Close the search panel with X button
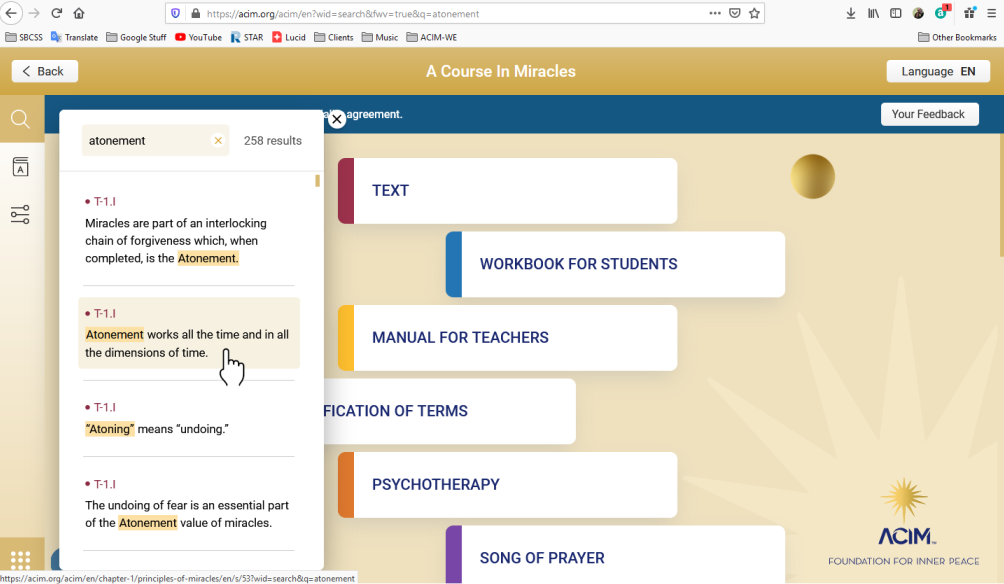 [337, 119]
